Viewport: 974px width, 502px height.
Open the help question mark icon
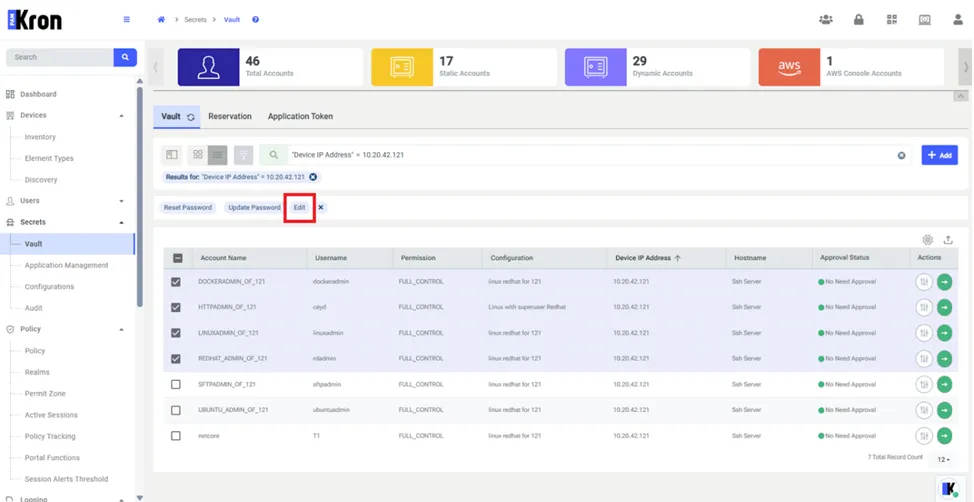255,19
